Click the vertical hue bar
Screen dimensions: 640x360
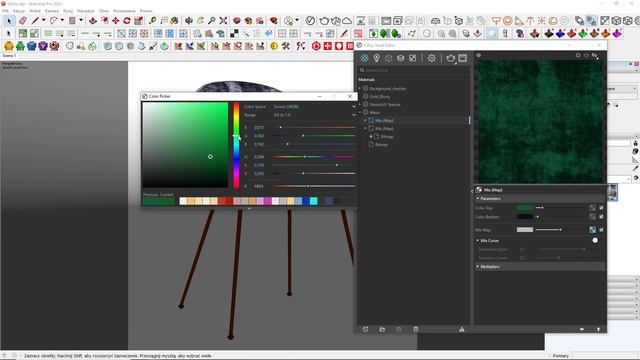(x=236, y=145)
